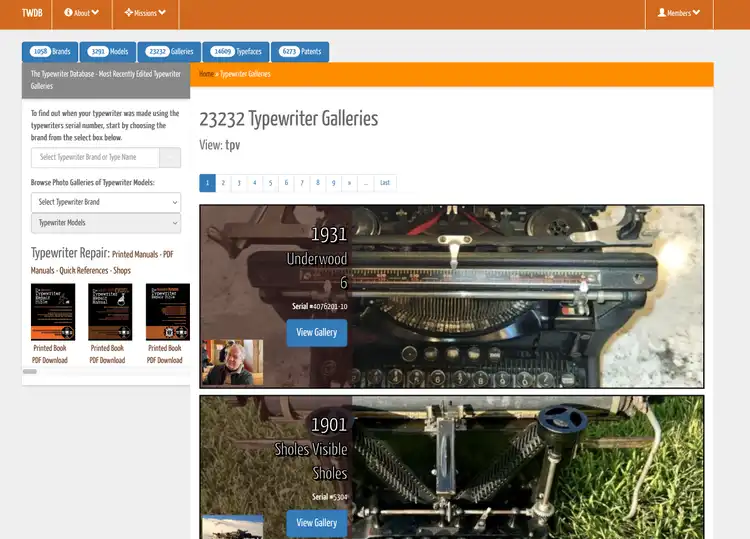Open the Typewriter Models dropdown
This screenshot has width=750, height=539.
pos(106,223)
